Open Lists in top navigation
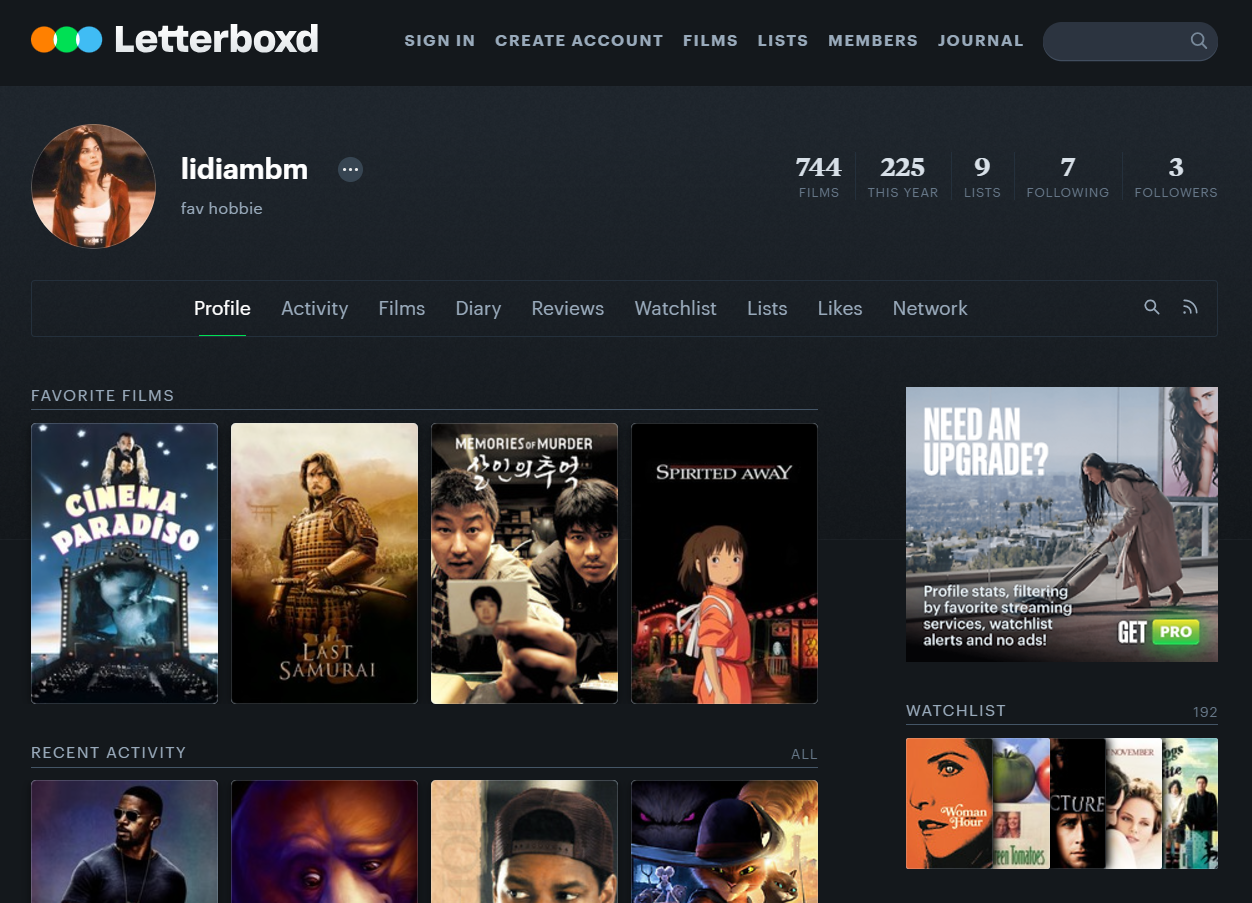The height and width of the screenshot is (903, 1252). (x=783, y=41)
